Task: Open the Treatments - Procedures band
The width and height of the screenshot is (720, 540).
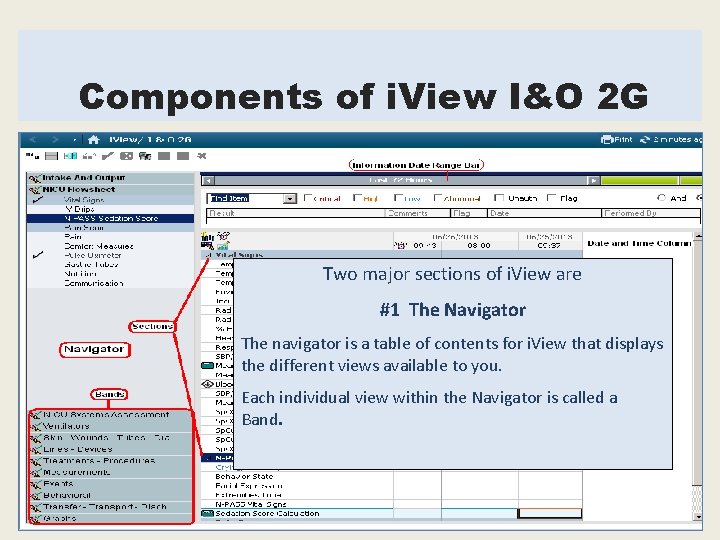Action: pyautogui.click(x=111, y=461)
